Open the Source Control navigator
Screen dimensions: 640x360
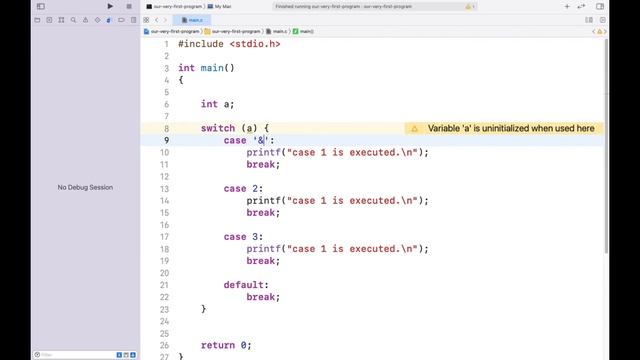coord(49,20)
